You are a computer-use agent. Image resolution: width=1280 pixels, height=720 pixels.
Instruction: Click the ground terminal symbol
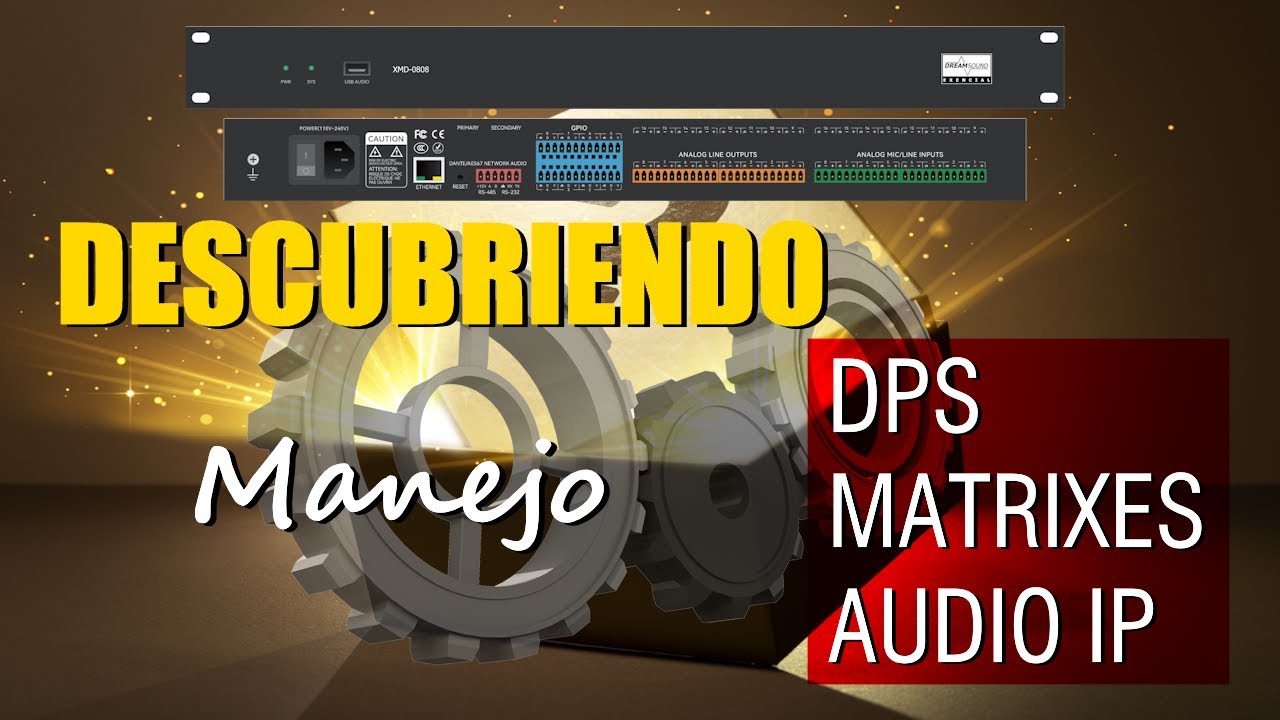pyautogui.click(x=254, y=166)
